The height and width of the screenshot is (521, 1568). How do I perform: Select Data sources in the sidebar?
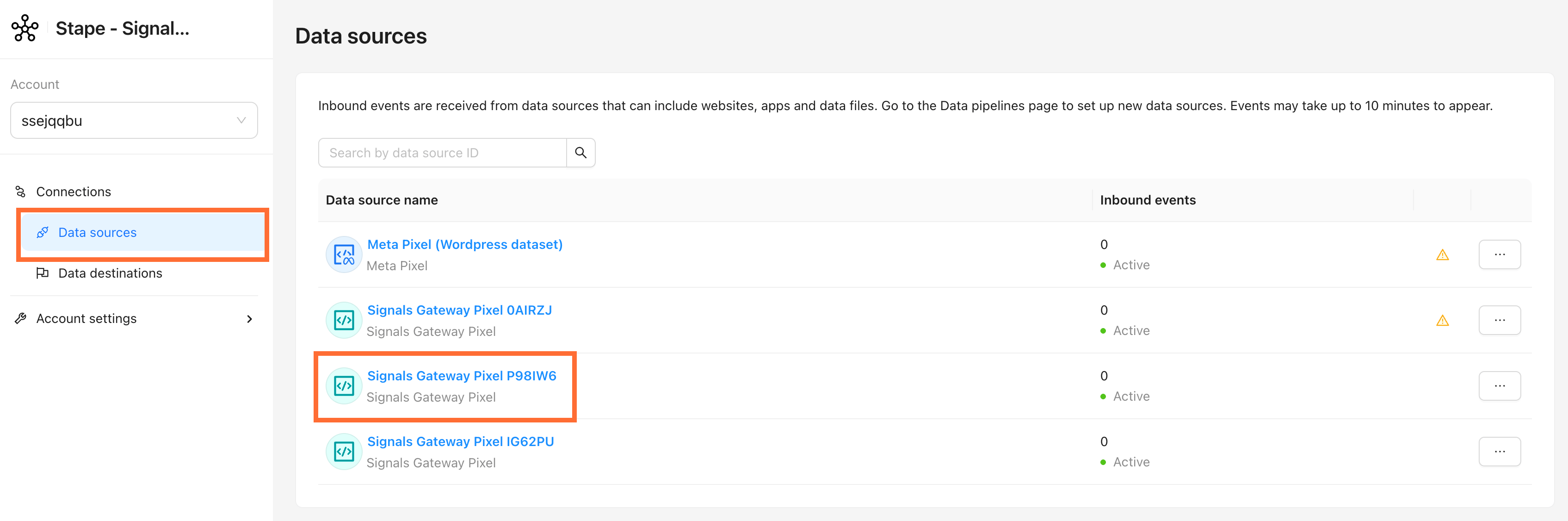pyautogui.click(x=142, y=232)
